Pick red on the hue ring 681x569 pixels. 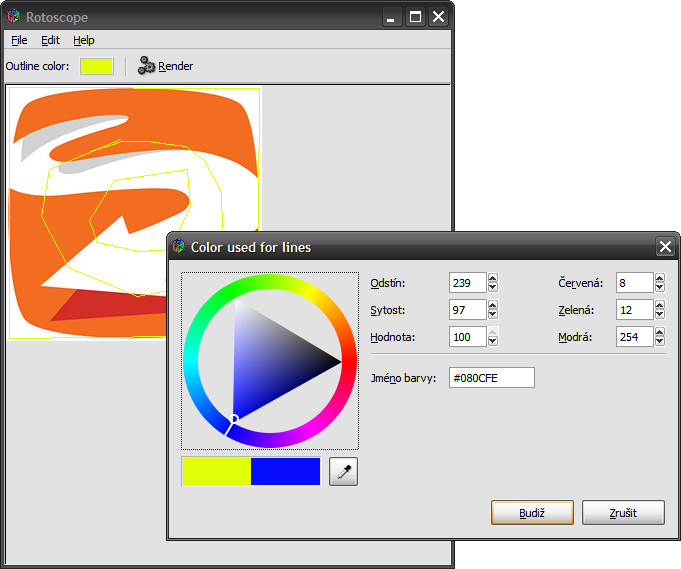(x=349, y=361)
